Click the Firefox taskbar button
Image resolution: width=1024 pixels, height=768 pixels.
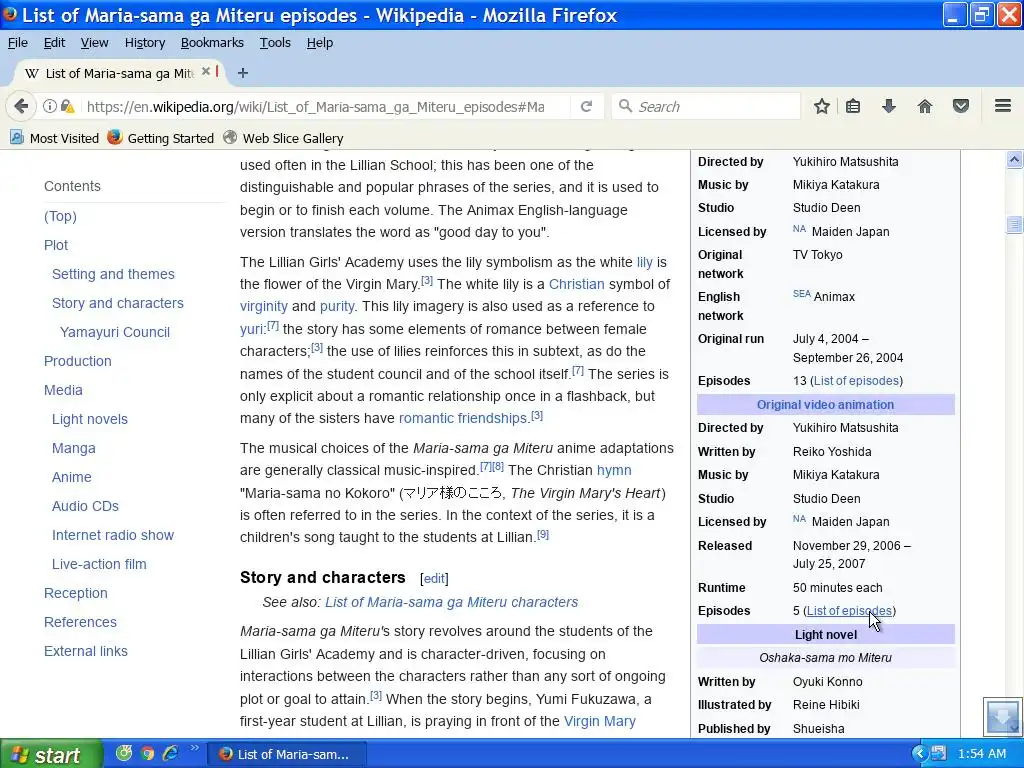287,754
